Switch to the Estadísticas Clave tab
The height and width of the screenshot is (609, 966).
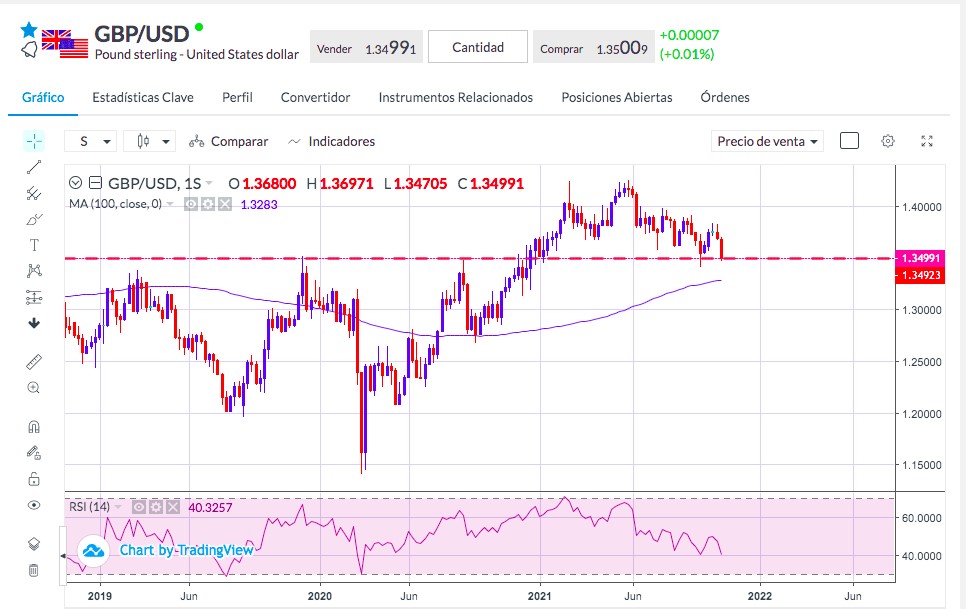click(x=143, y=97)
